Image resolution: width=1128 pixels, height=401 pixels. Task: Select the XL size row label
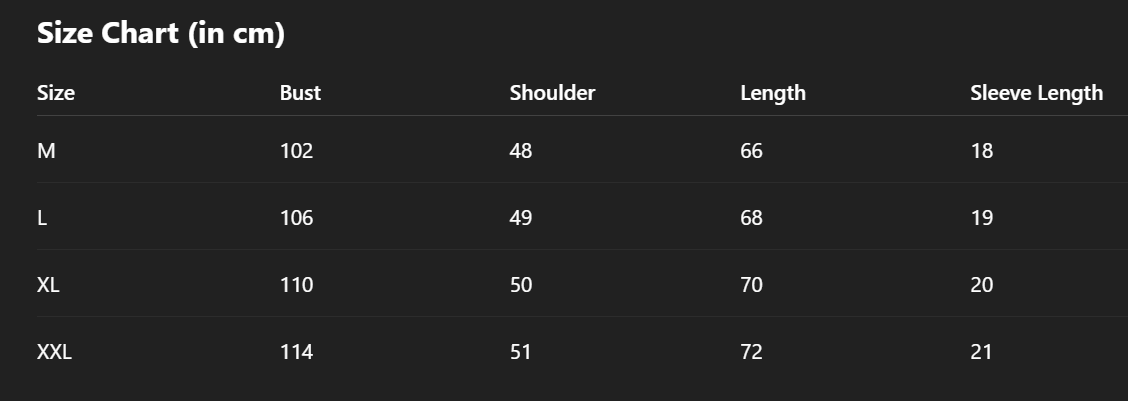click(48, 284)
